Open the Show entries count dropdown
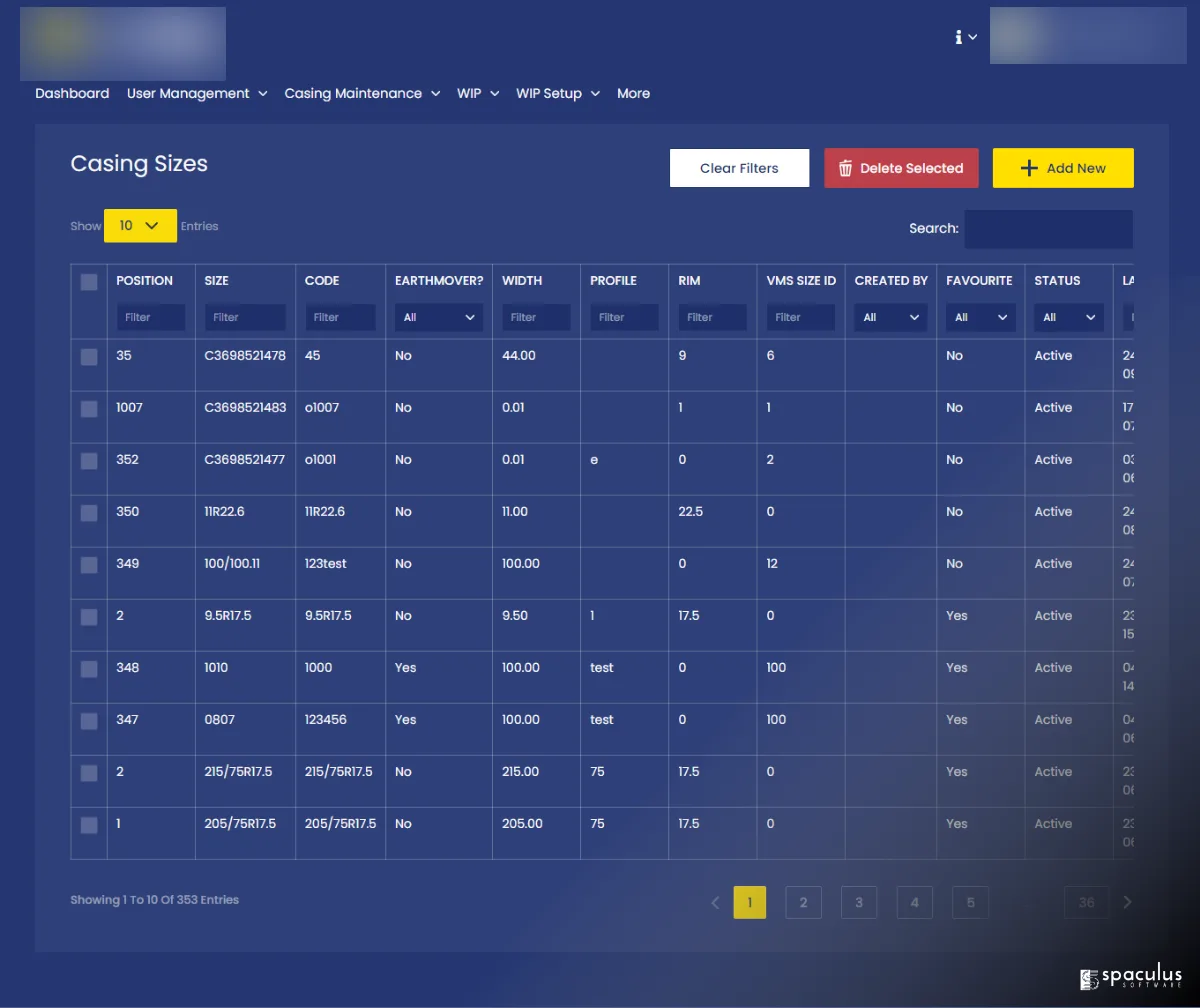The height and width of the screenshot is (1008, 1200). point(140,226)
